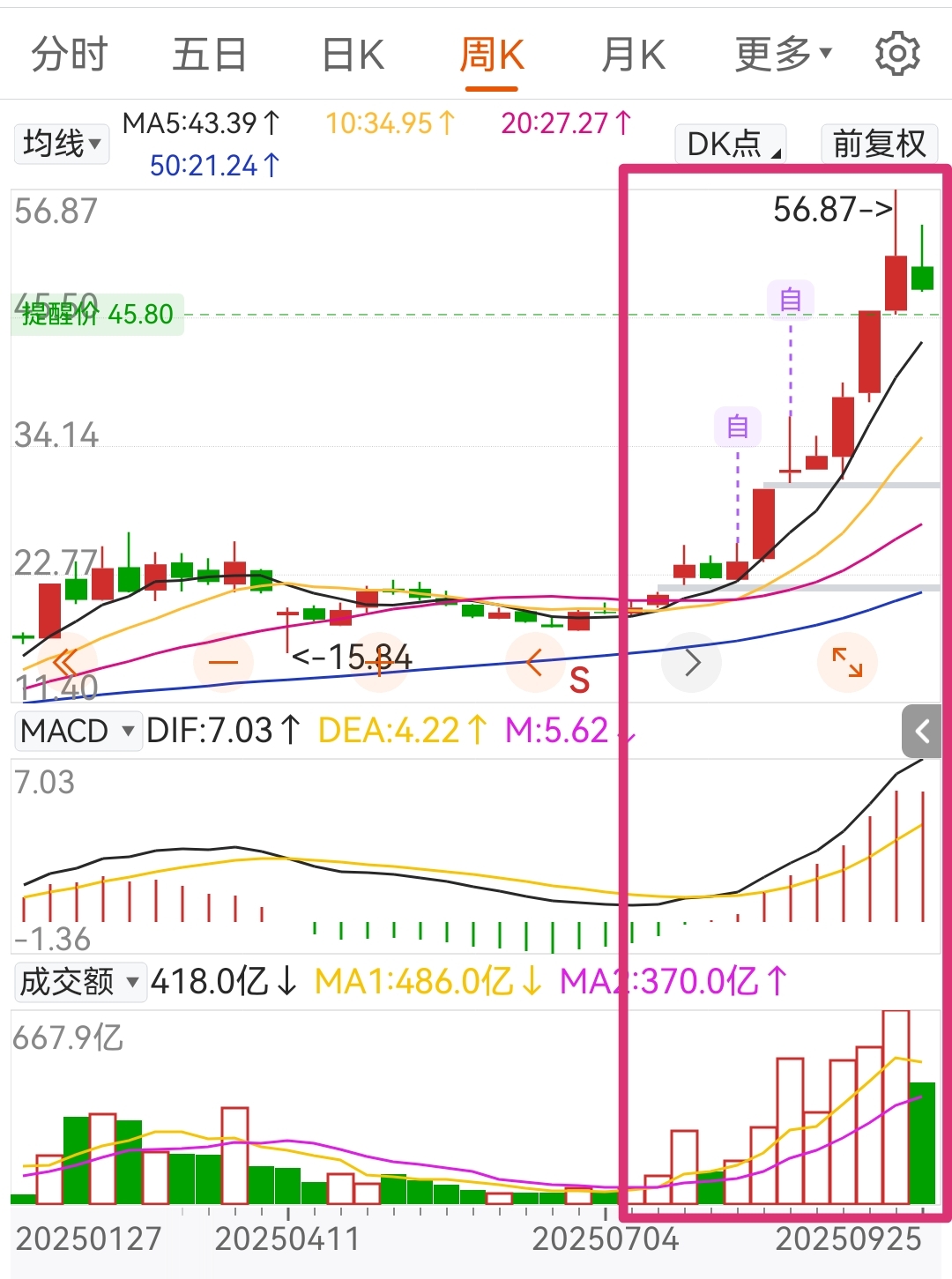Tap the lower 自 marker on chart

click(738, 427)
